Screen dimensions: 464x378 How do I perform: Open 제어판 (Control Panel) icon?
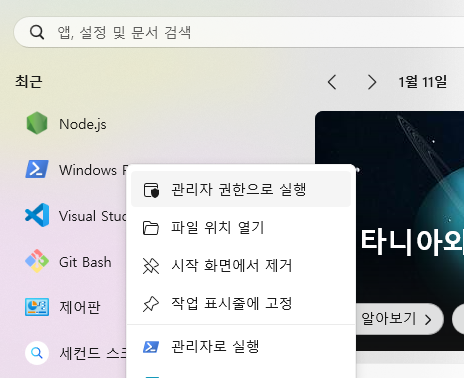click(37, 307)
